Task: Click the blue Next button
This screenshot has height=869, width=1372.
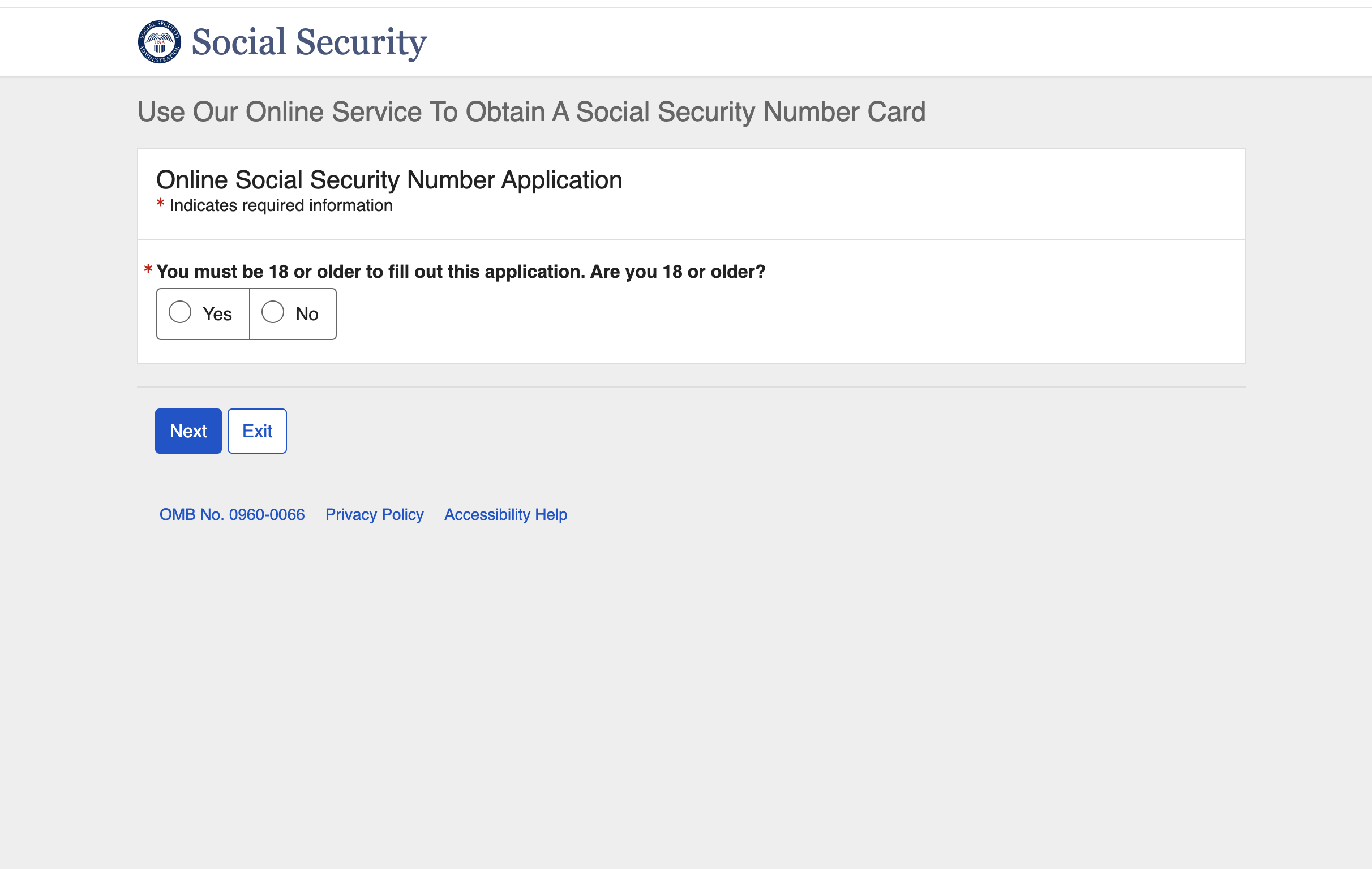Action: tap(188, 431)
